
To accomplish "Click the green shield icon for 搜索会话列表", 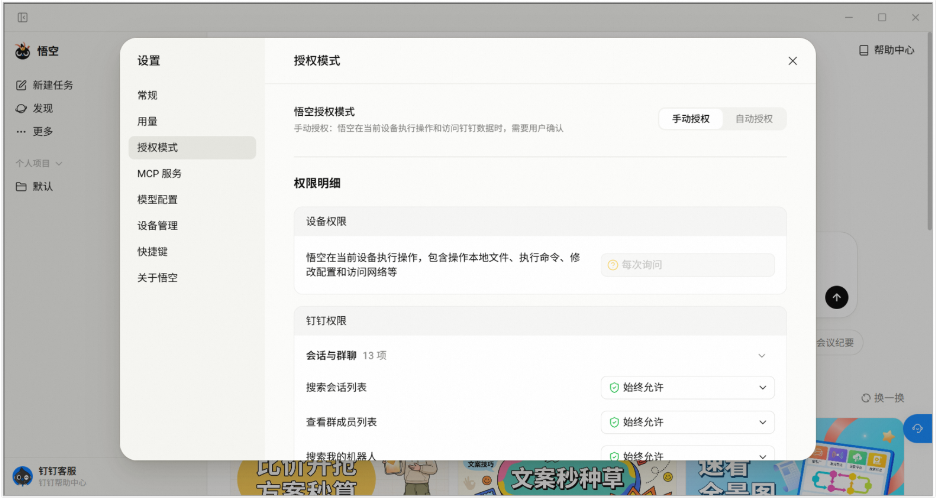I will coord(614,387).
